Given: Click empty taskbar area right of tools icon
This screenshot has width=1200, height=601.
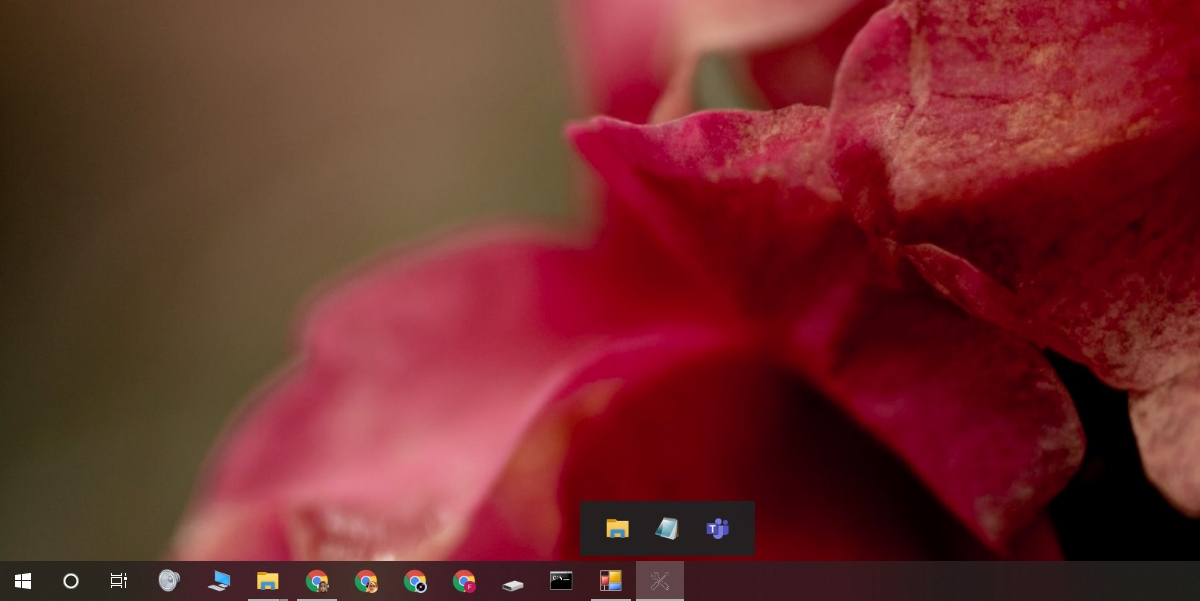Looking at the screenshot, I should point(940,581).
